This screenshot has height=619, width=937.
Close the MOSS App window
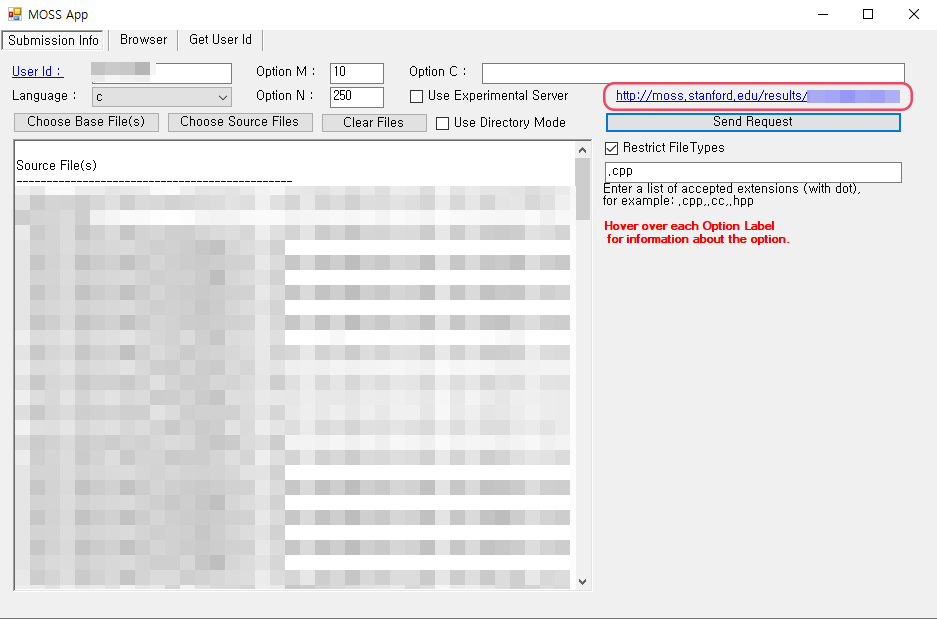click(914, 14)
